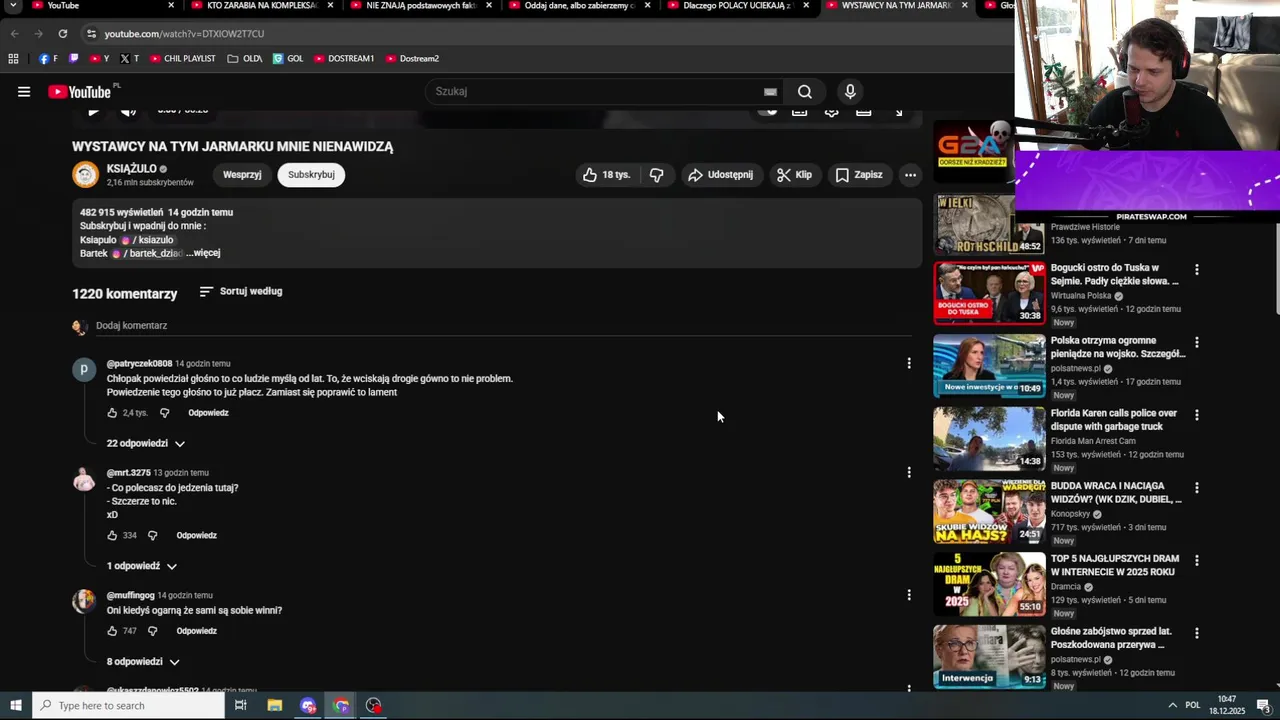Image resolution: width=1280 pixels, height=720 pixels.
Task: Click the Klip button
Action: 794,175
